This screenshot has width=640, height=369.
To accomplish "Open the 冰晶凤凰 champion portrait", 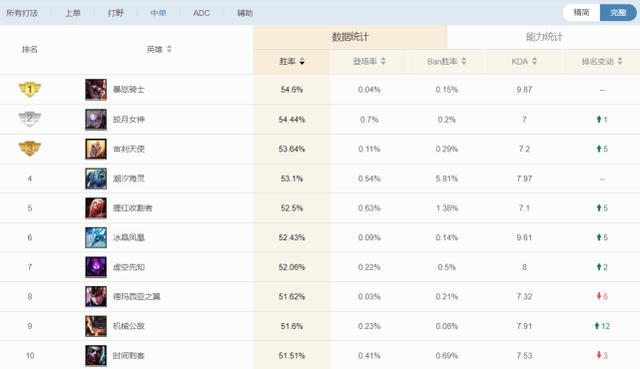I will [x=96, y=238].
